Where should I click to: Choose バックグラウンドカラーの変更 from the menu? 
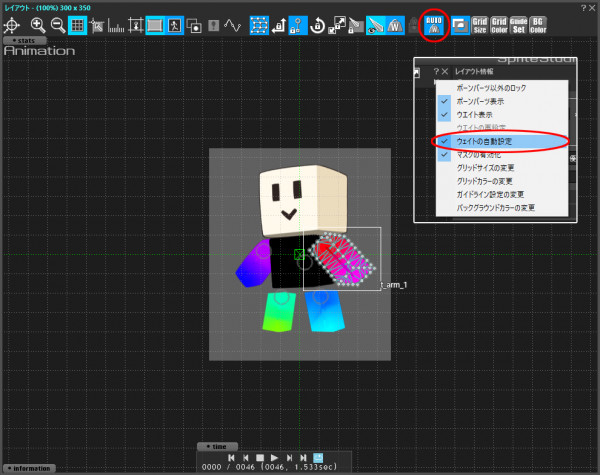tap(496, 207)
